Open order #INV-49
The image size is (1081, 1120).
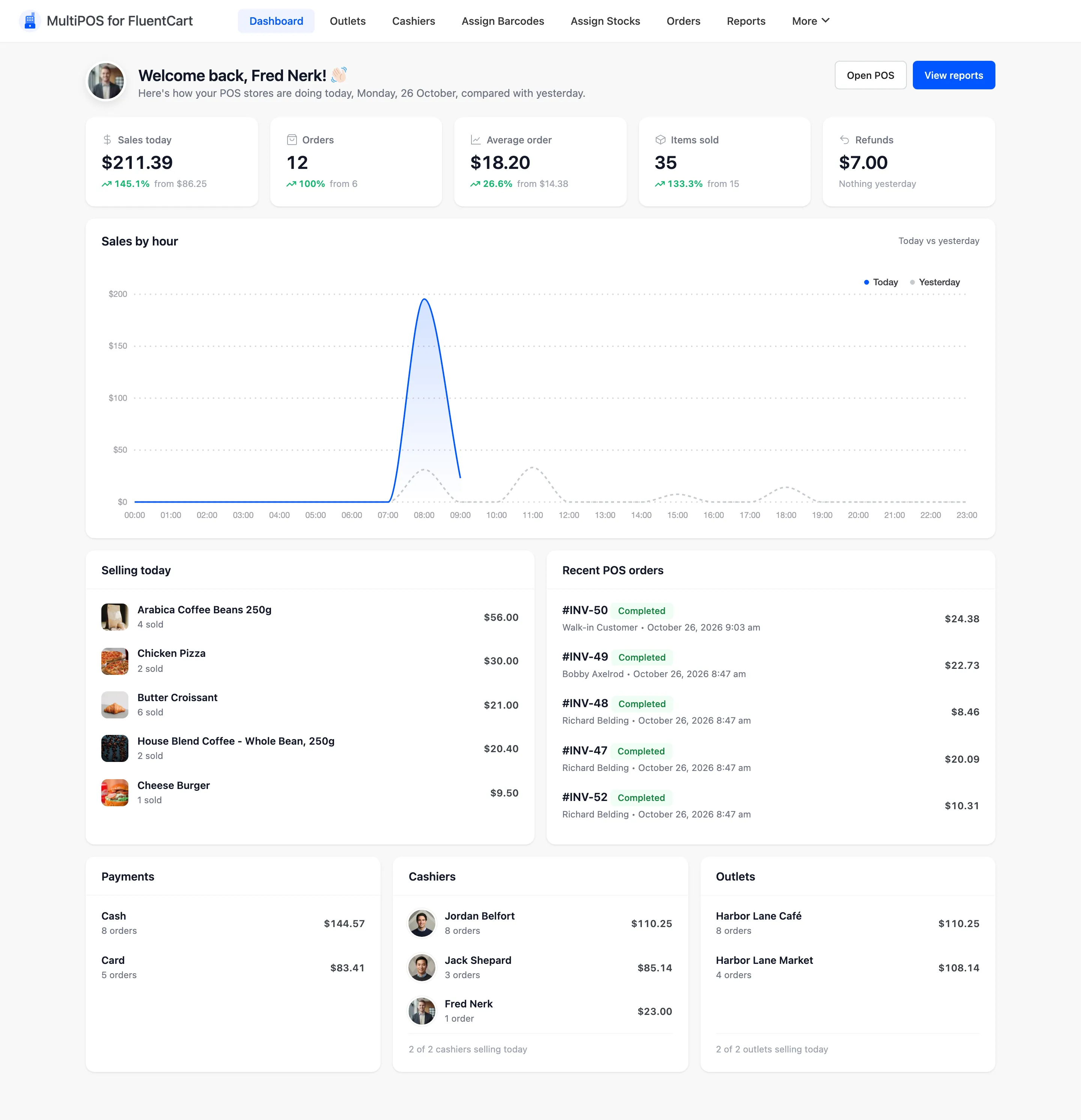(585, 657)
